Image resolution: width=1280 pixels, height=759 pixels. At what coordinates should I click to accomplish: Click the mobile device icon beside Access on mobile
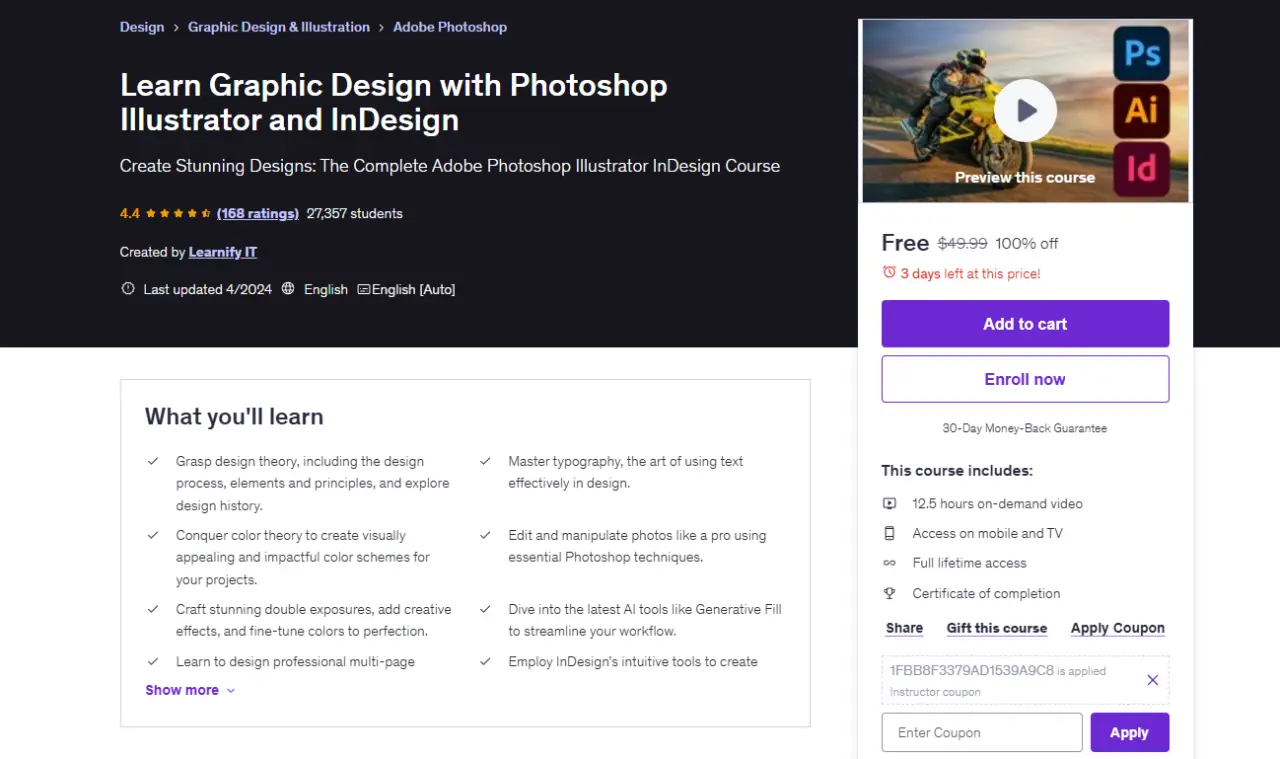tap(889, 533)
